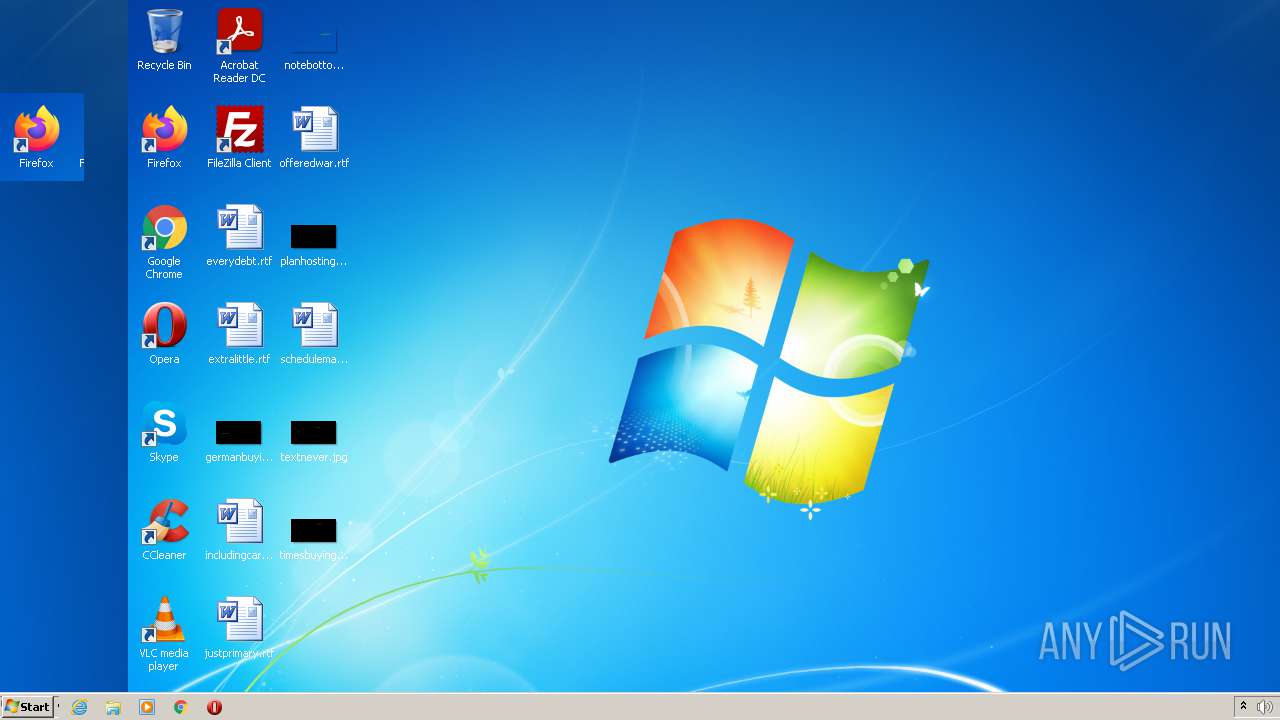Image resolution: width=1280 pixels, height=720 pixels.
Task: Open the volume control in tray
Action: tap(1264, 707)
